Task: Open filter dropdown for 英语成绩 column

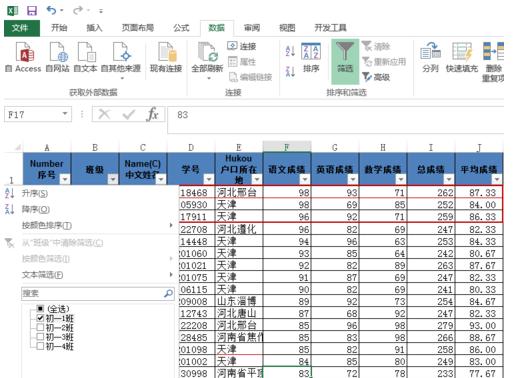Action: (x=353, y=179)
